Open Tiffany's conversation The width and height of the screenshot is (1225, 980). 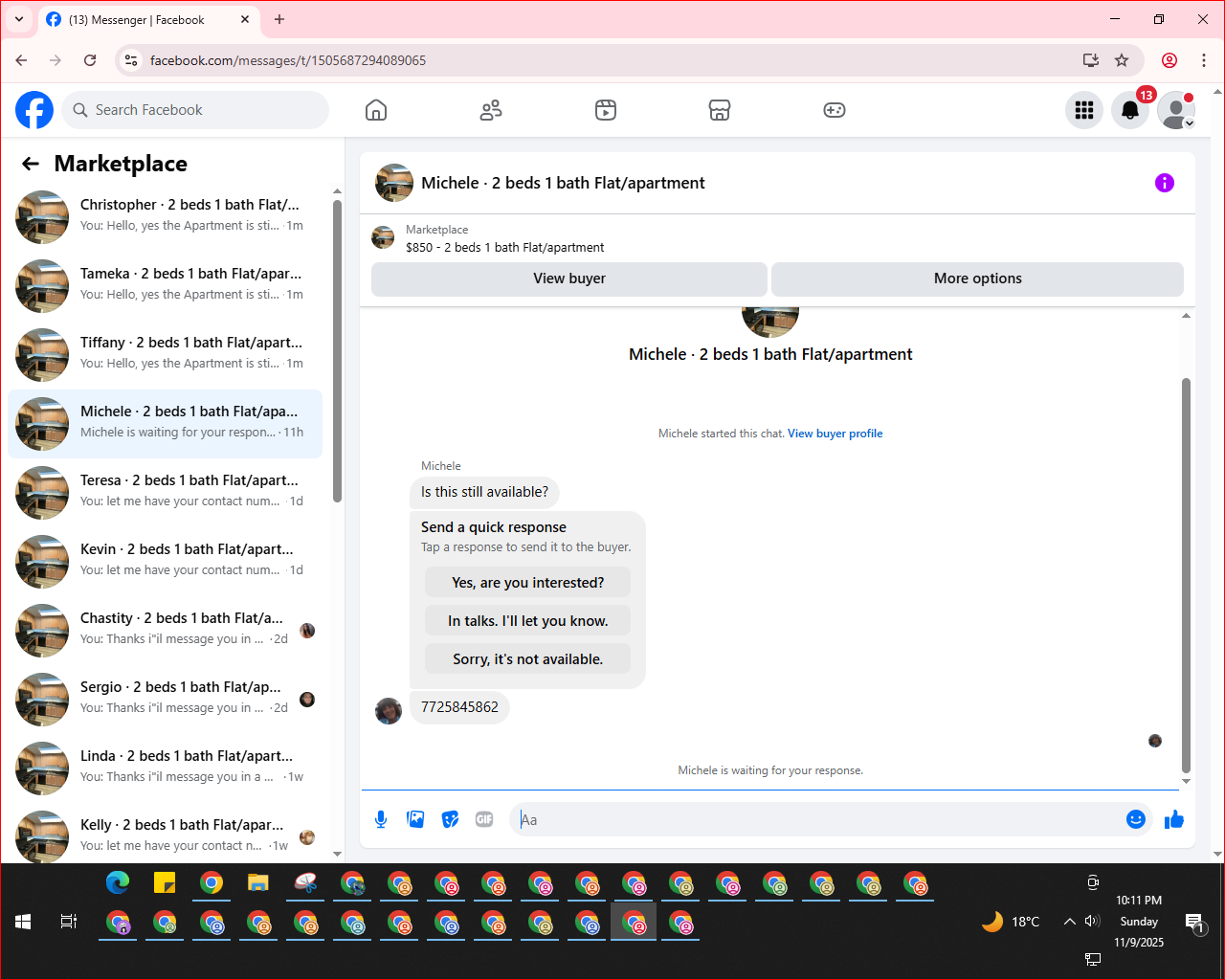click(165, 355)
